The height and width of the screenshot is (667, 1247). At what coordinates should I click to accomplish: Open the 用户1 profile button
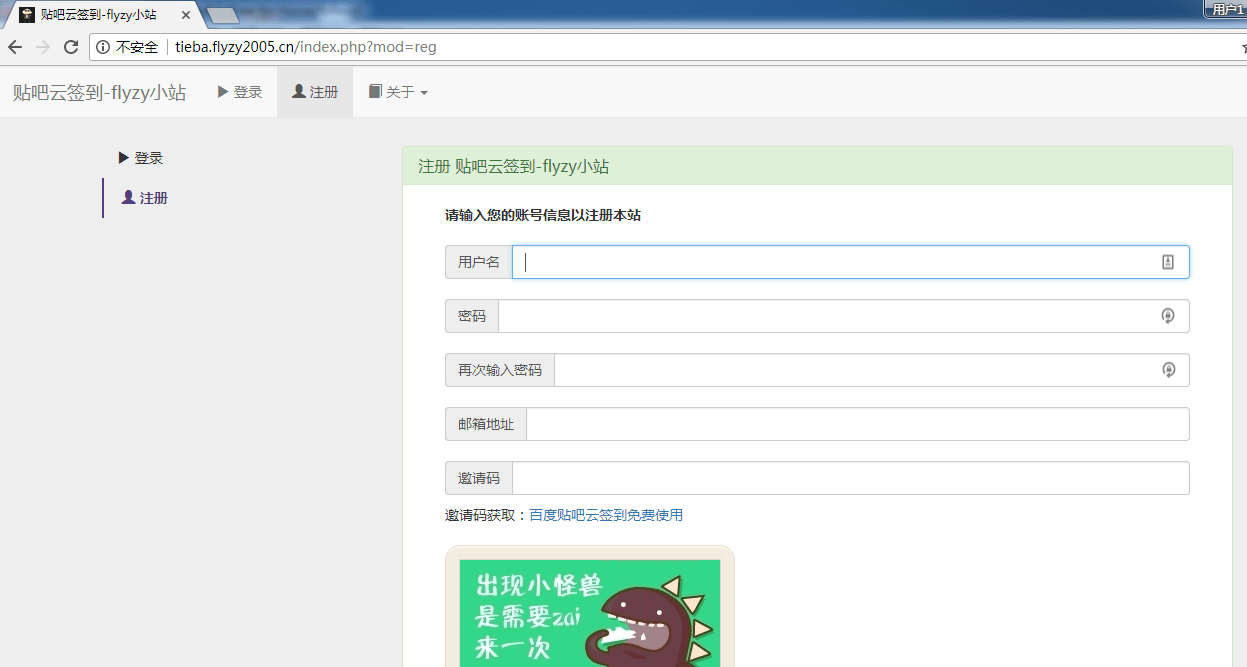click(x=1224, y=9)
